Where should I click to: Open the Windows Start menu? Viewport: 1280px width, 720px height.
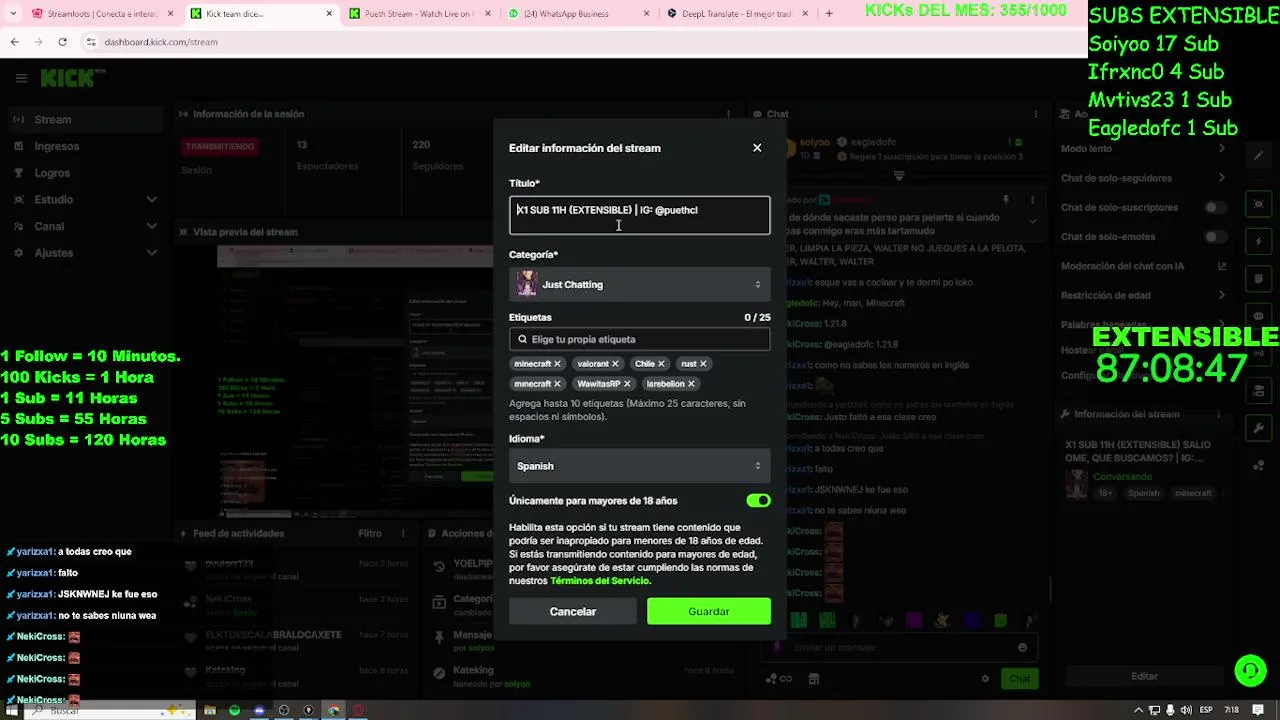13,710
